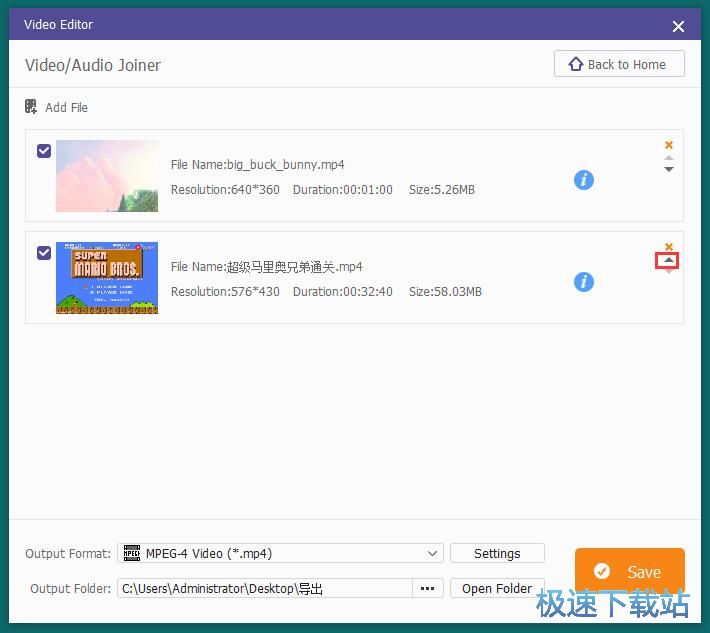710x633 pixels.
Task: Close the Video Editor window
Action: click(x=679, y=27)
